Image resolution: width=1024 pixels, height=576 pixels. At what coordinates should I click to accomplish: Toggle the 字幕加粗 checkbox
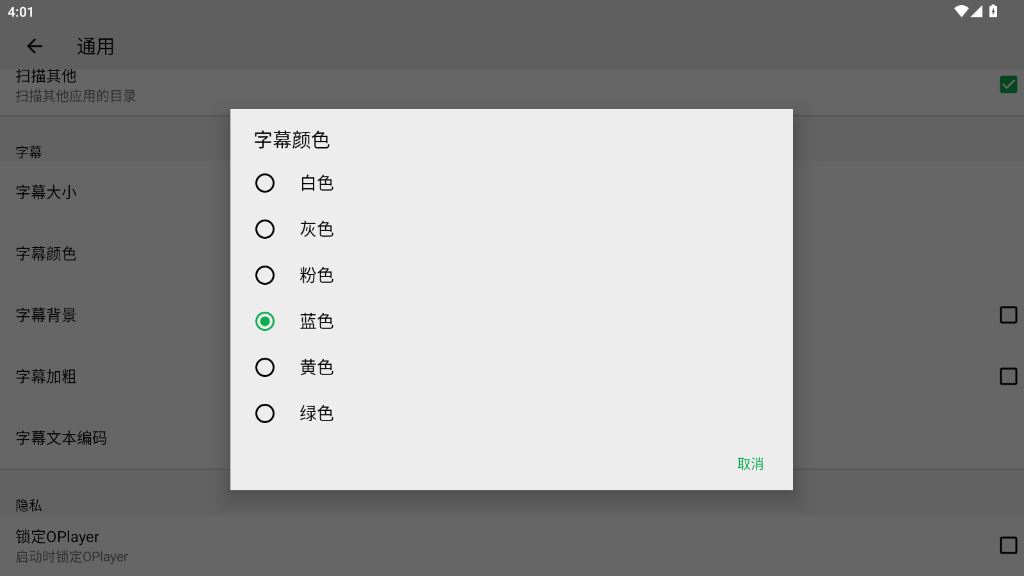click(1008, 377)
